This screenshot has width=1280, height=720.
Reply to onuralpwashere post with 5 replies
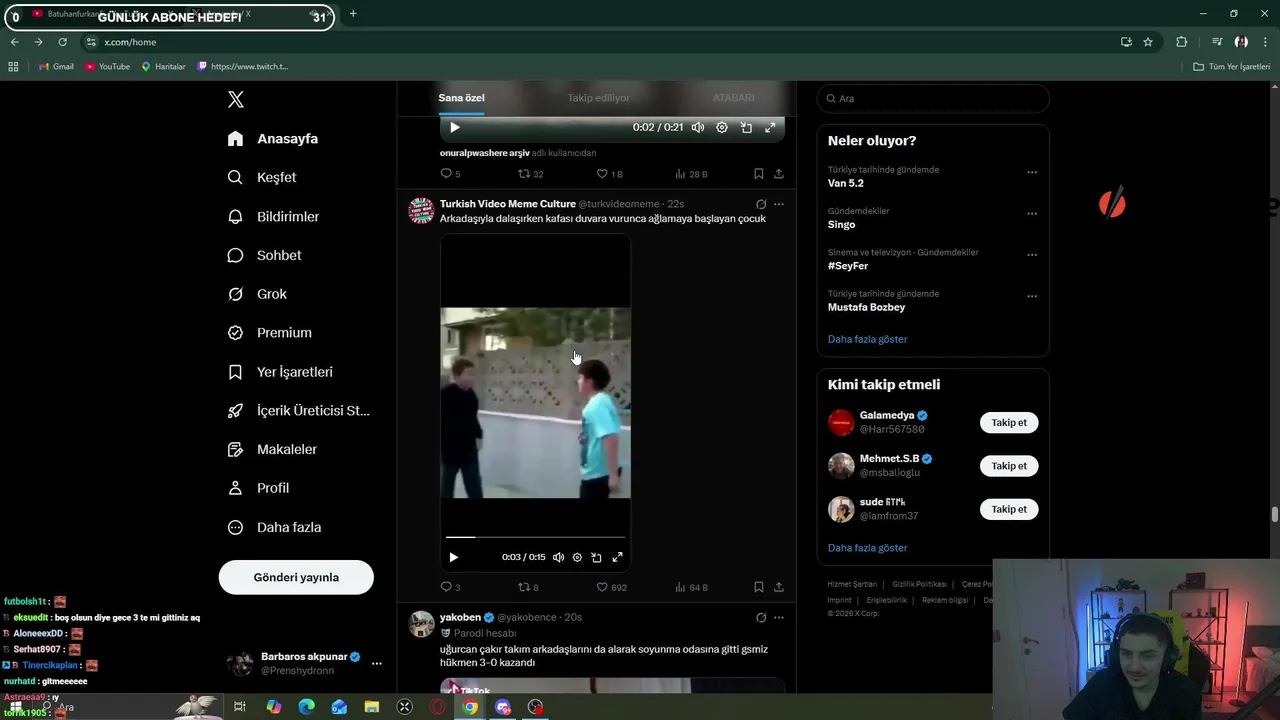click(x=450, y=174)
